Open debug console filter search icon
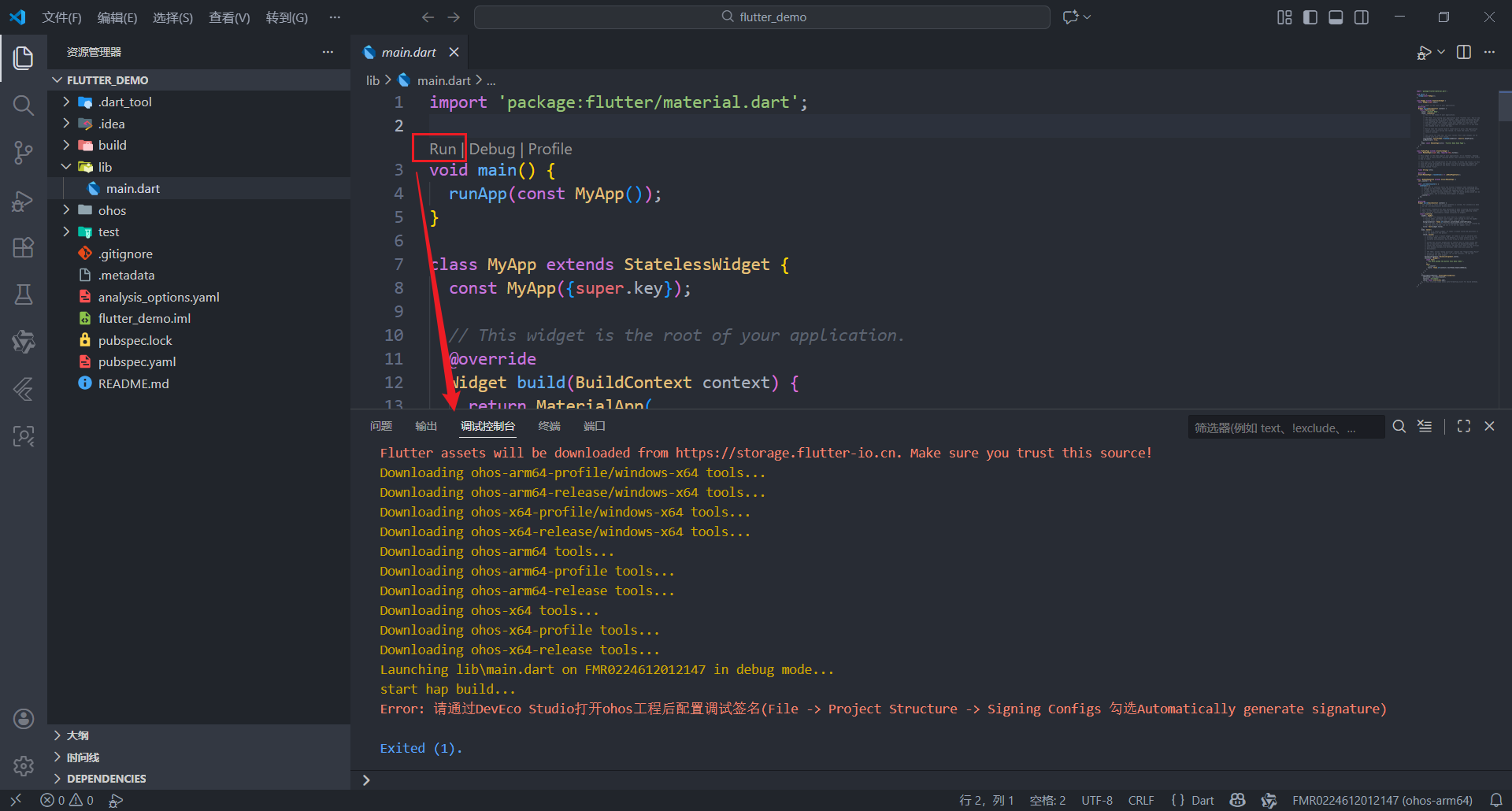Image resolution: width=1512 pixels, height=811 pixels. point(1399,426)
